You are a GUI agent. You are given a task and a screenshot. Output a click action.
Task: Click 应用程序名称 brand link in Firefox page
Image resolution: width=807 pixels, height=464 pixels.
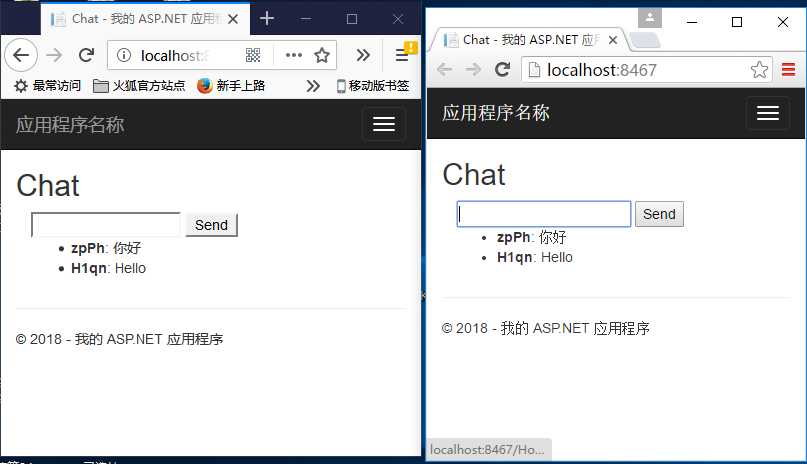(70, 125)
